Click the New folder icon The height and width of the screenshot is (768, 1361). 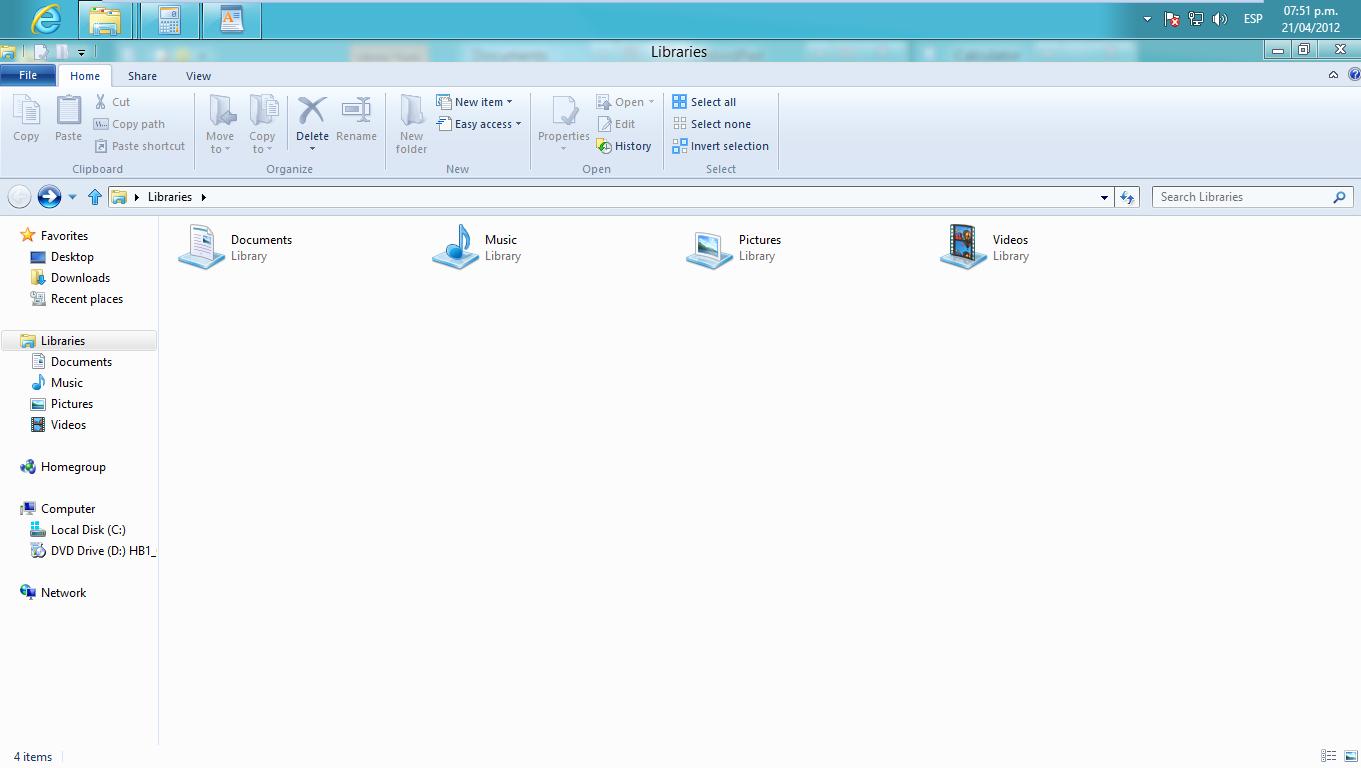click(x=411, y=112)
